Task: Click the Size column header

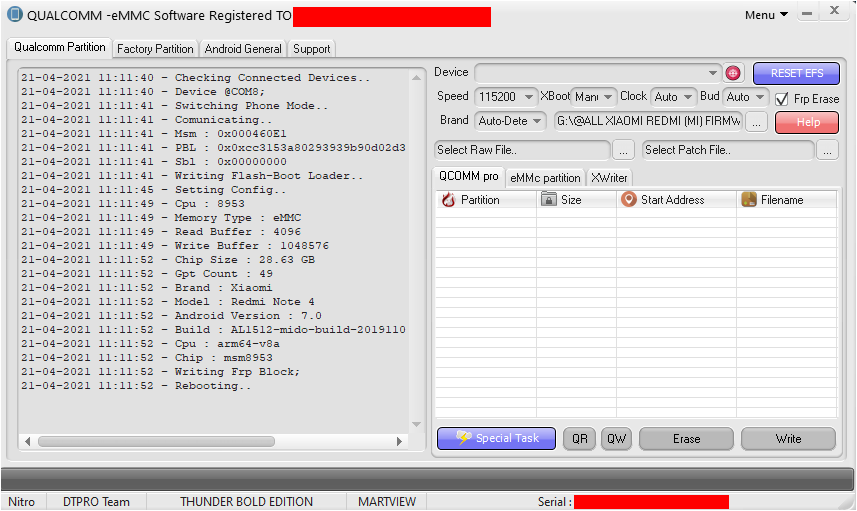Action: (577, 199)
